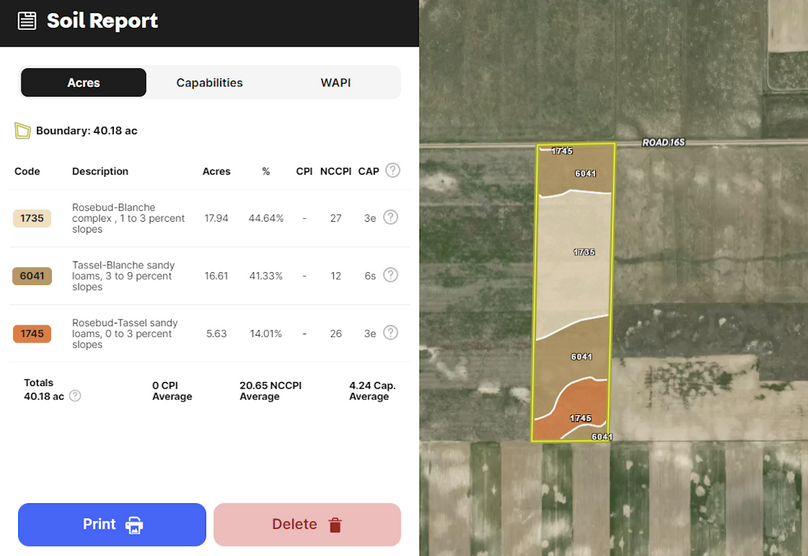Show help for soil code 1745 row
808x556 pixels.
coord(391,333)
